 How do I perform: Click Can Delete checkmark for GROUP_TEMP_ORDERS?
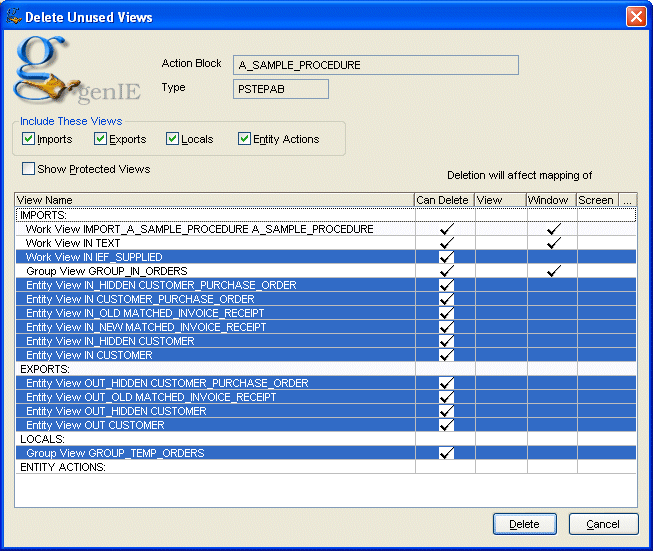[446, 453]
